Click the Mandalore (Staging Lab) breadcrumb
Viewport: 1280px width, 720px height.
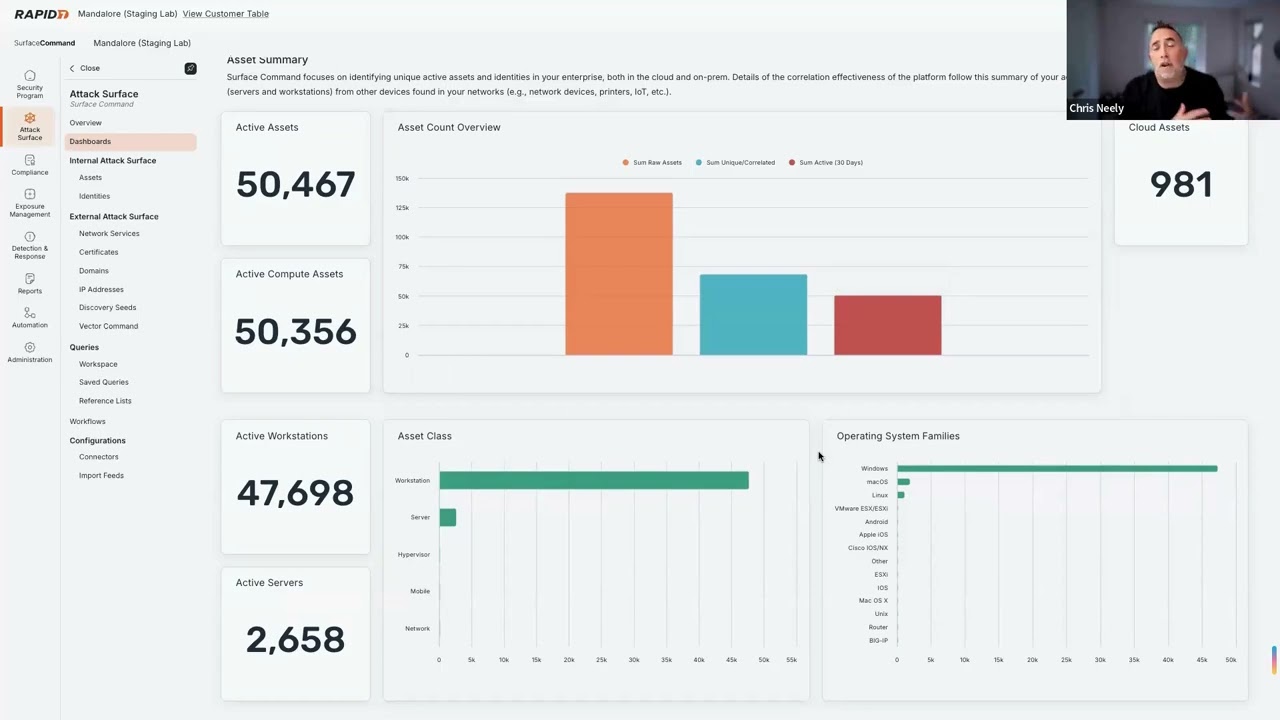click(x=142, y=43)
